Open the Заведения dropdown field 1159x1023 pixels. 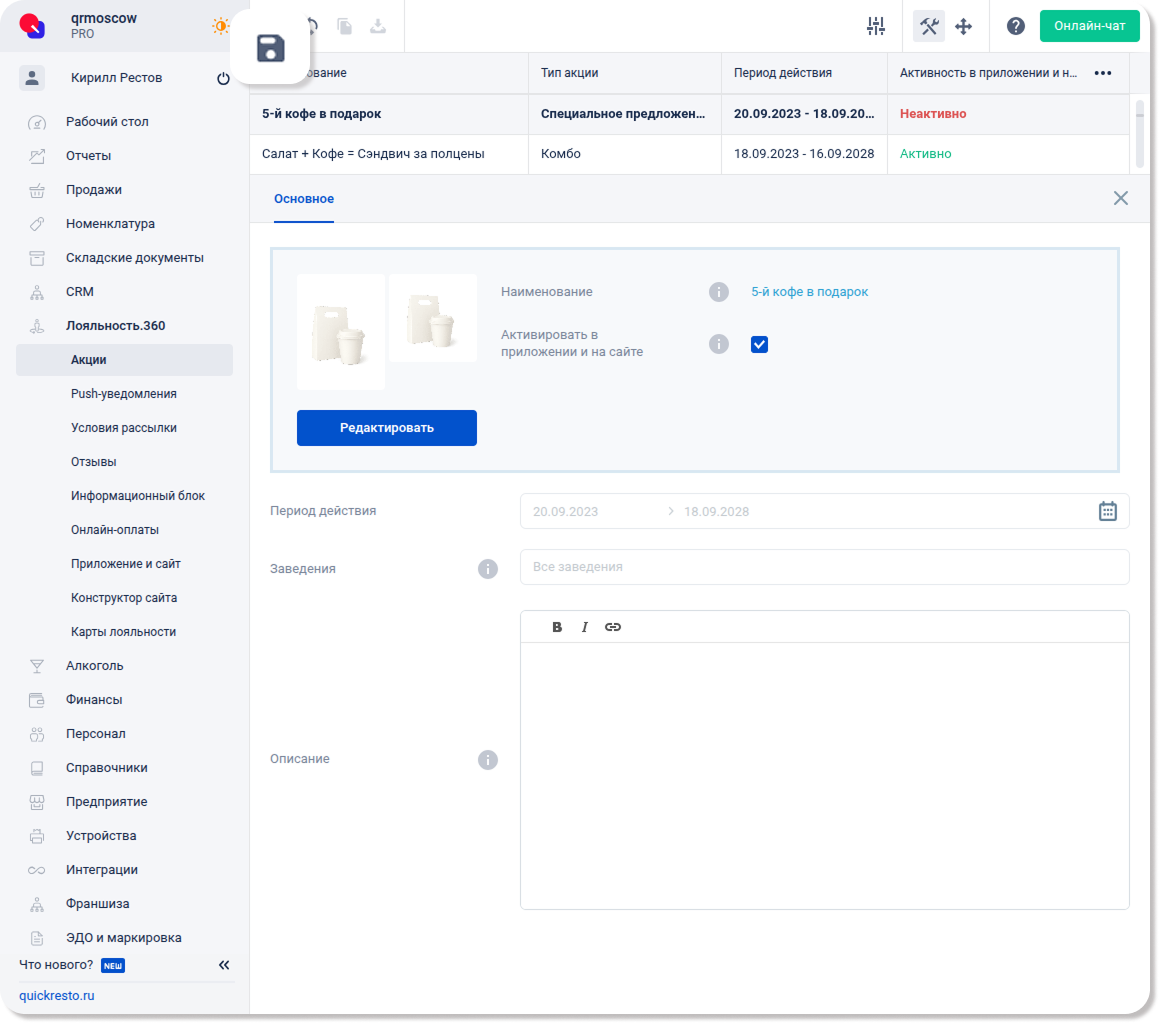(824, 567)
